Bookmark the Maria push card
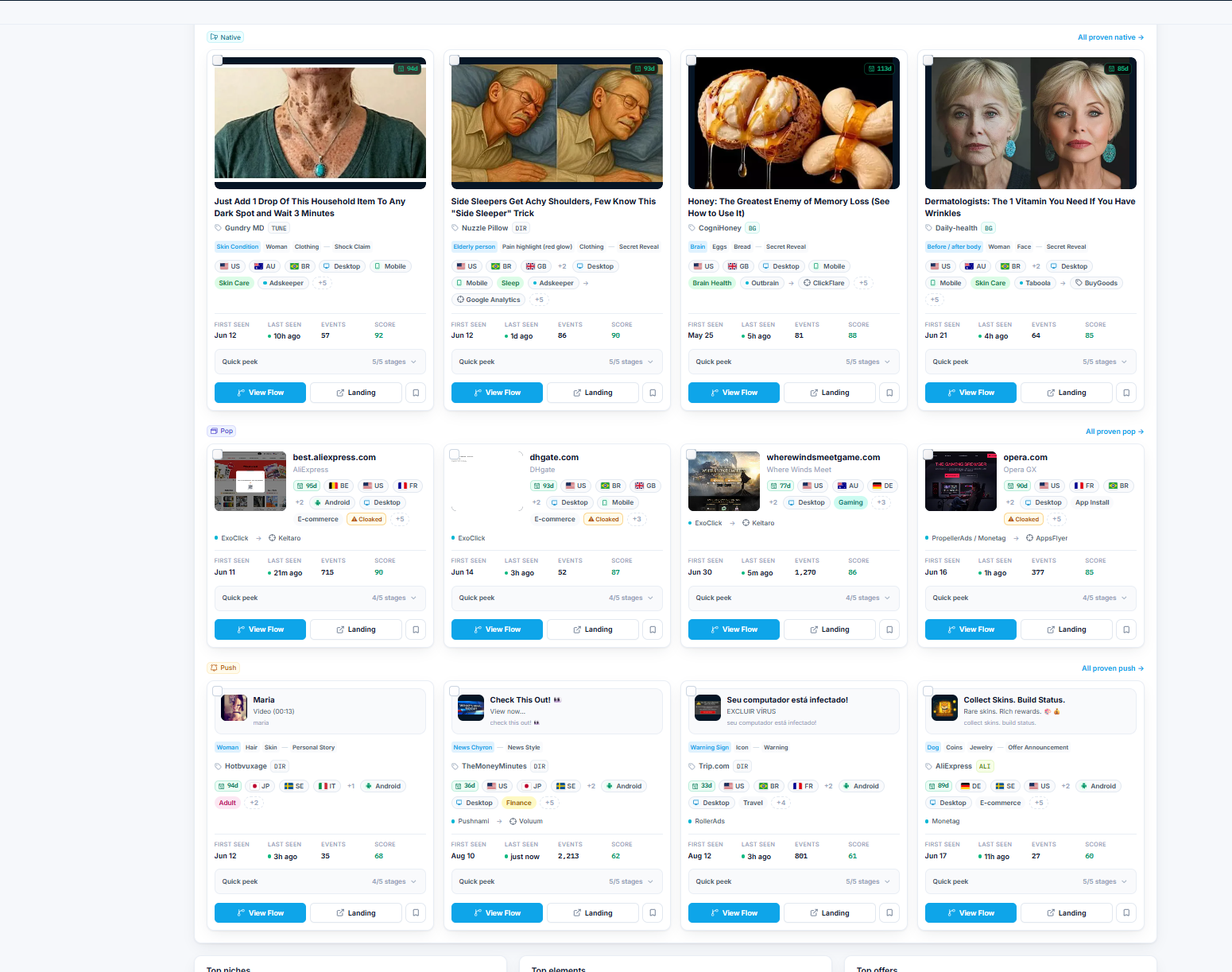 click(x=416, y=913)
